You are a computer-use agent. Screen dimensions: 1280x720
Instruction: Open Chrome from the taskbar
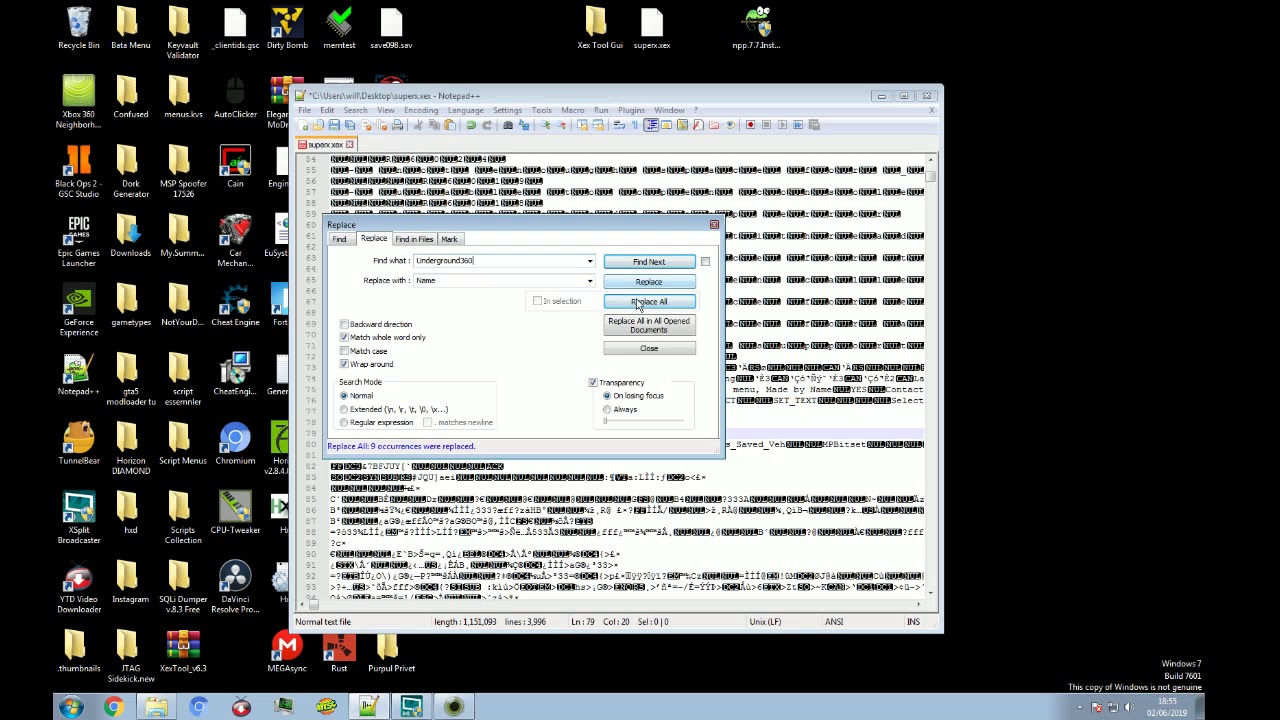113,707
